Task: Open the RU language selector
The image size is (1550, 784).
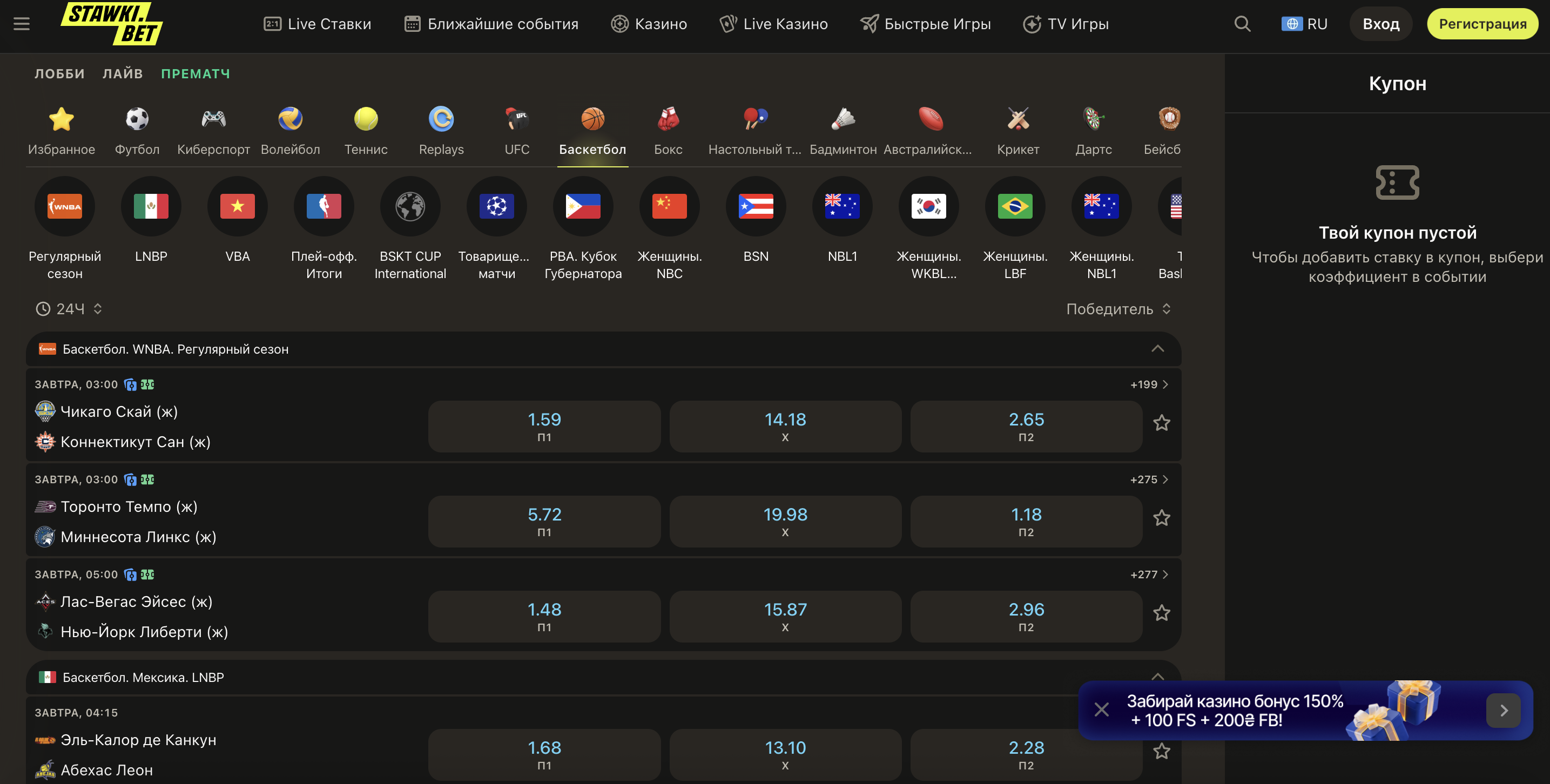Action: click(1304, 24)
